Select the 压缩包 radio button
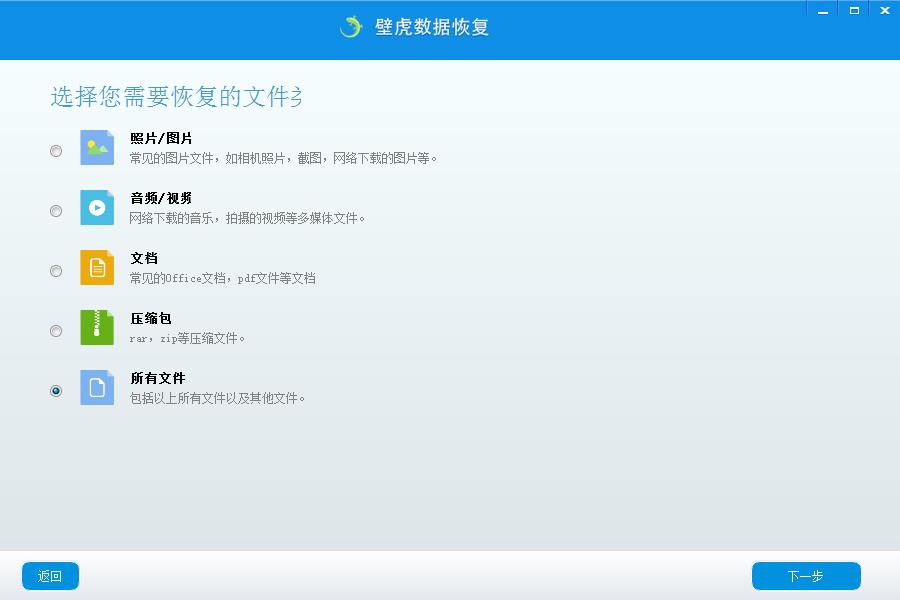This screenshot has height=600, width=900. (56, 331)
